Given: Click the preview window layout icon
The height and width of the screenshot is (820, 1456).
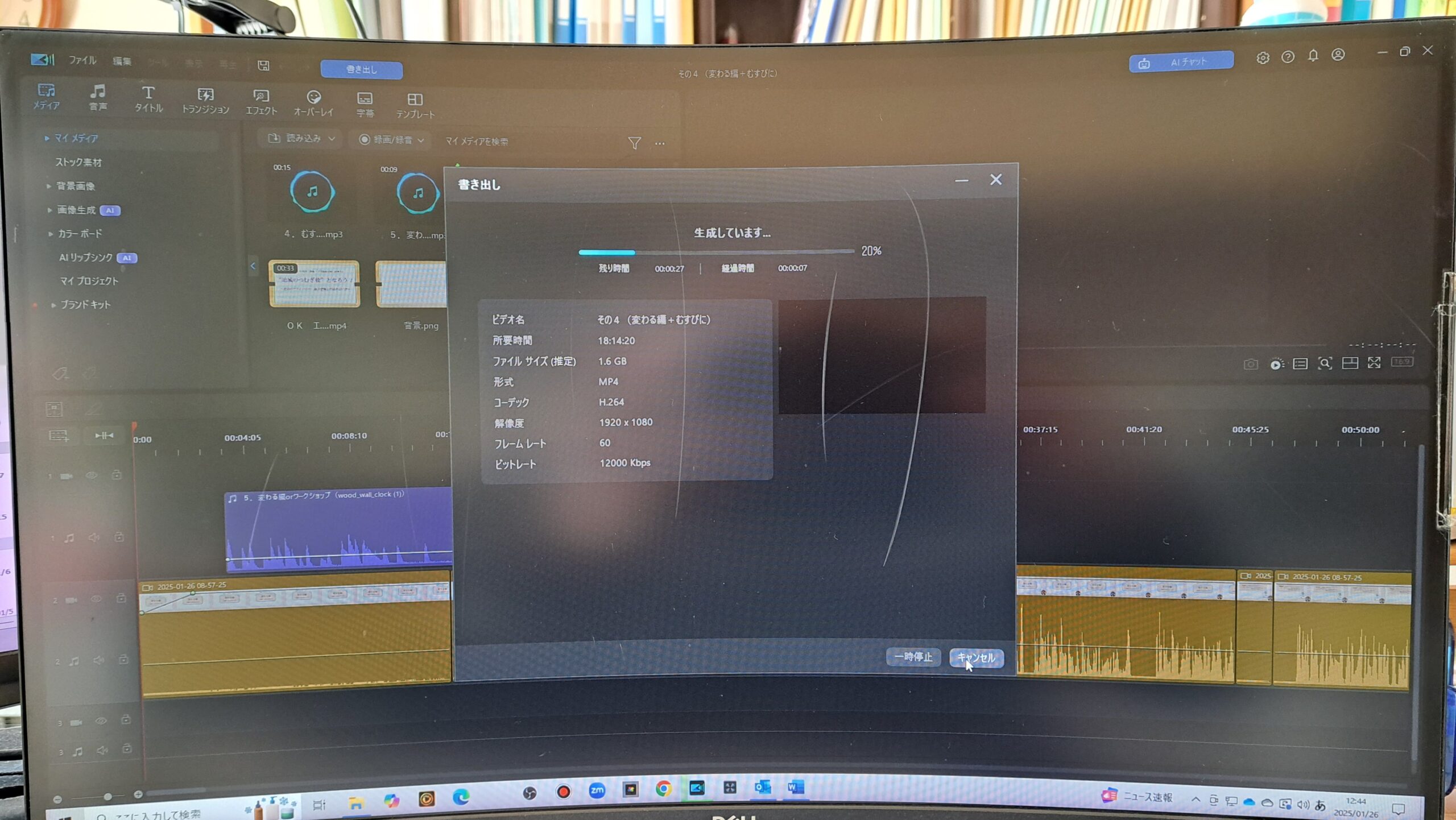Looking at the screenshot, I should (x=1350, y=363).
